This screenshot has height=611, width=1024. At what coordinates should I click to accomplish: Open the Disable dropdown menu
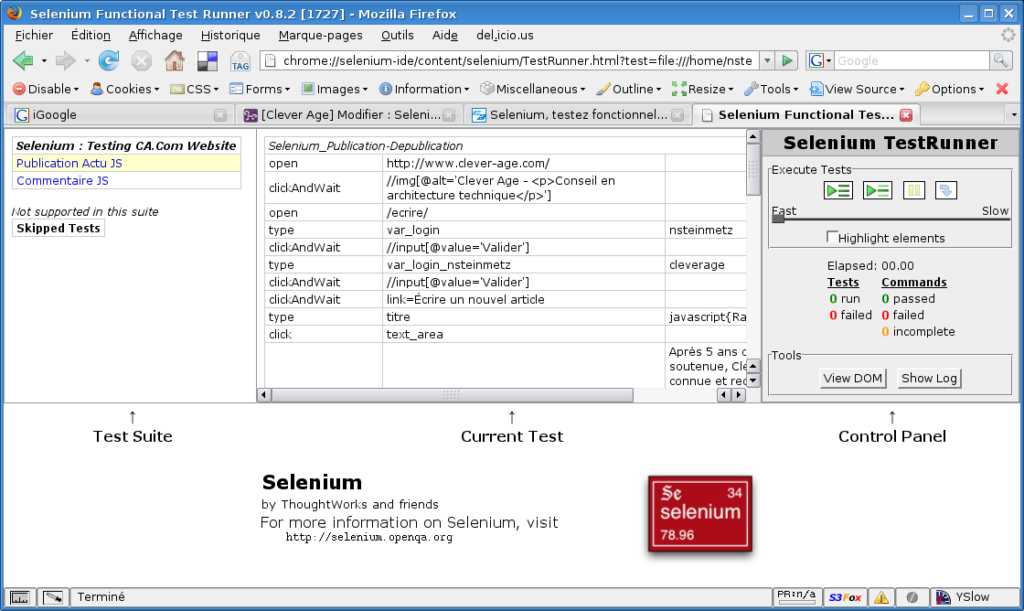coord(46,89)
